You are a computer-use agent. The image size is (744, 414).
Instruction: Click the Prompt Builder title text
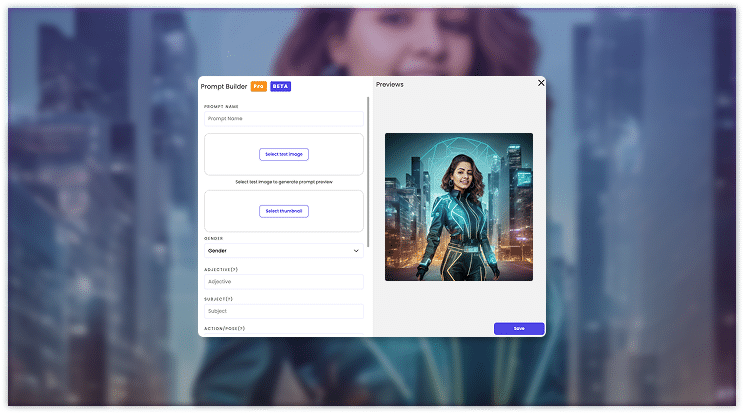click(223, 87)
